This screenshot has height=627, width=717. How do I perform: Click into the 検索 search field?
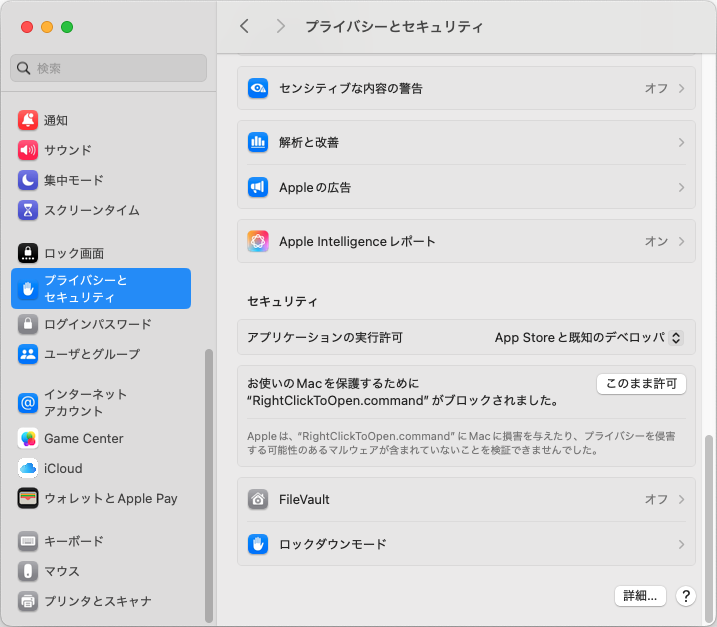(x=108, y=68)
